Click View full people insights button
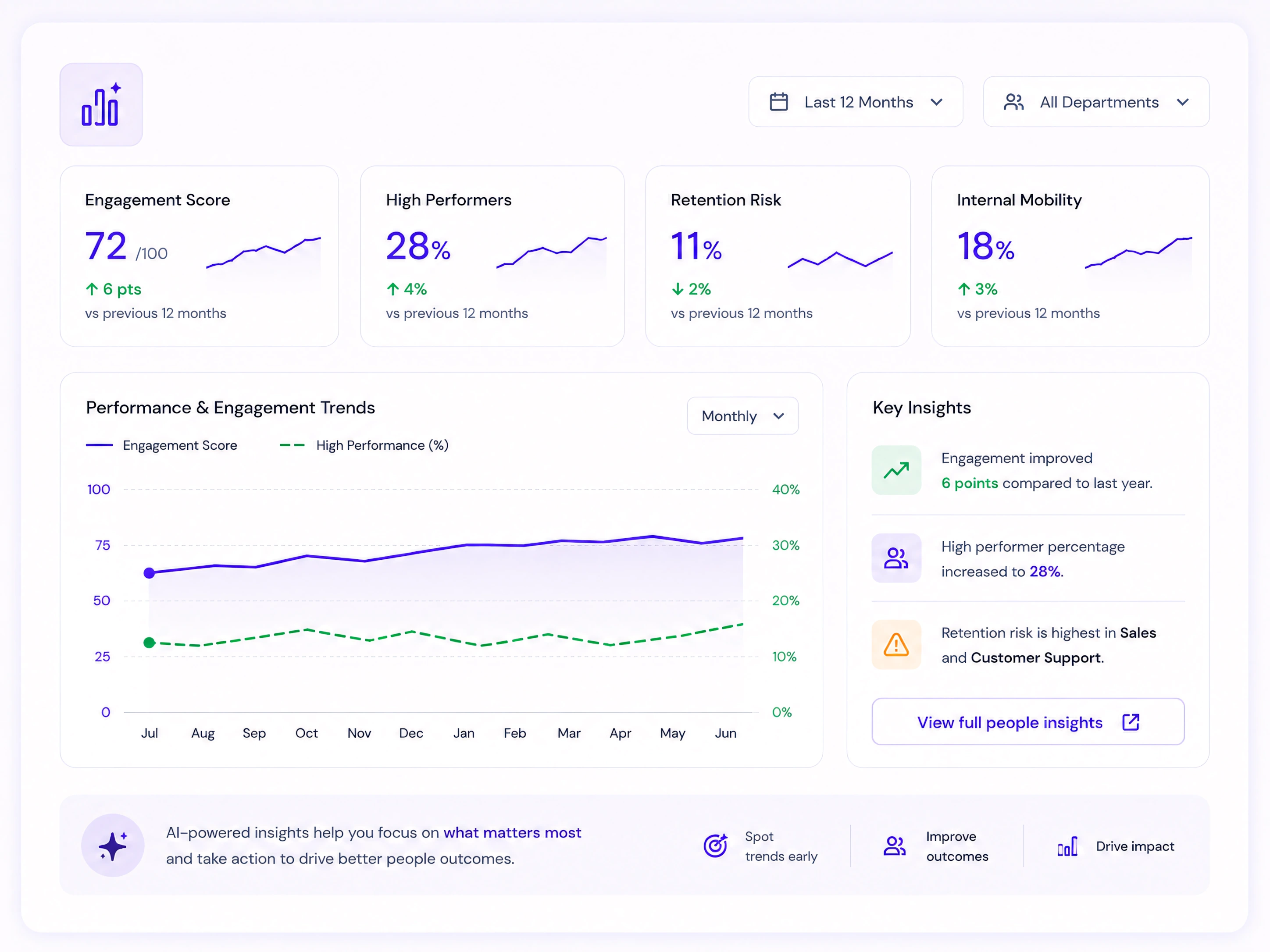Image resolution: width=1270 pixels, height=952 pixels. [x=1028, y=722]
